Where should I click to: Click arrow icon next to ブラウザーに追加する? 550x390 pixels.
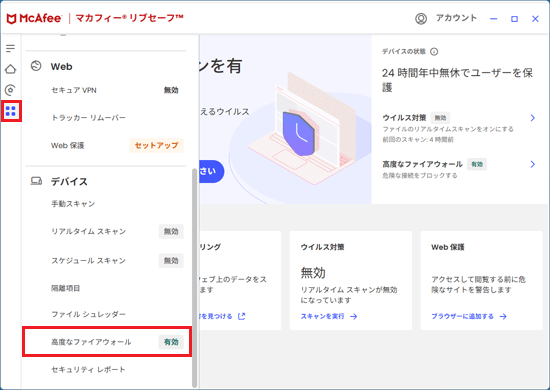coord(503,316)
